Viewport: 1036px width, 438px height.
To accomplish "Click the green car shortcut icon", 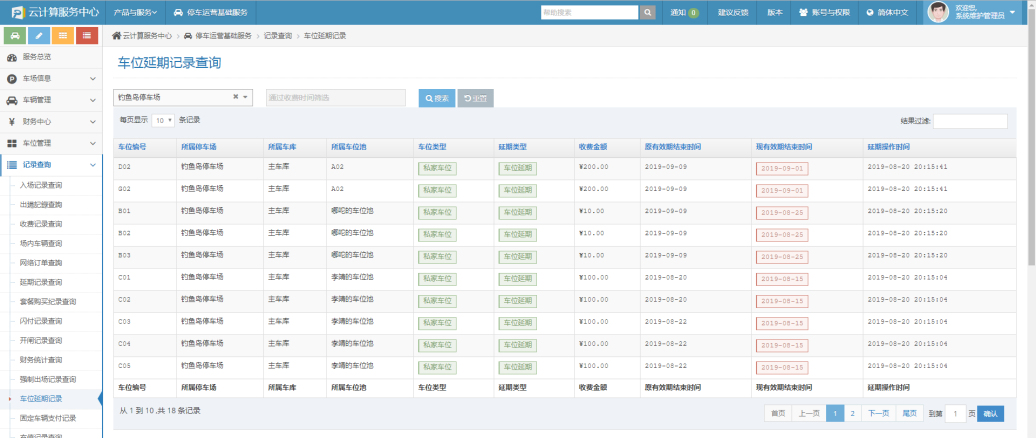I will tap(15, 36).
